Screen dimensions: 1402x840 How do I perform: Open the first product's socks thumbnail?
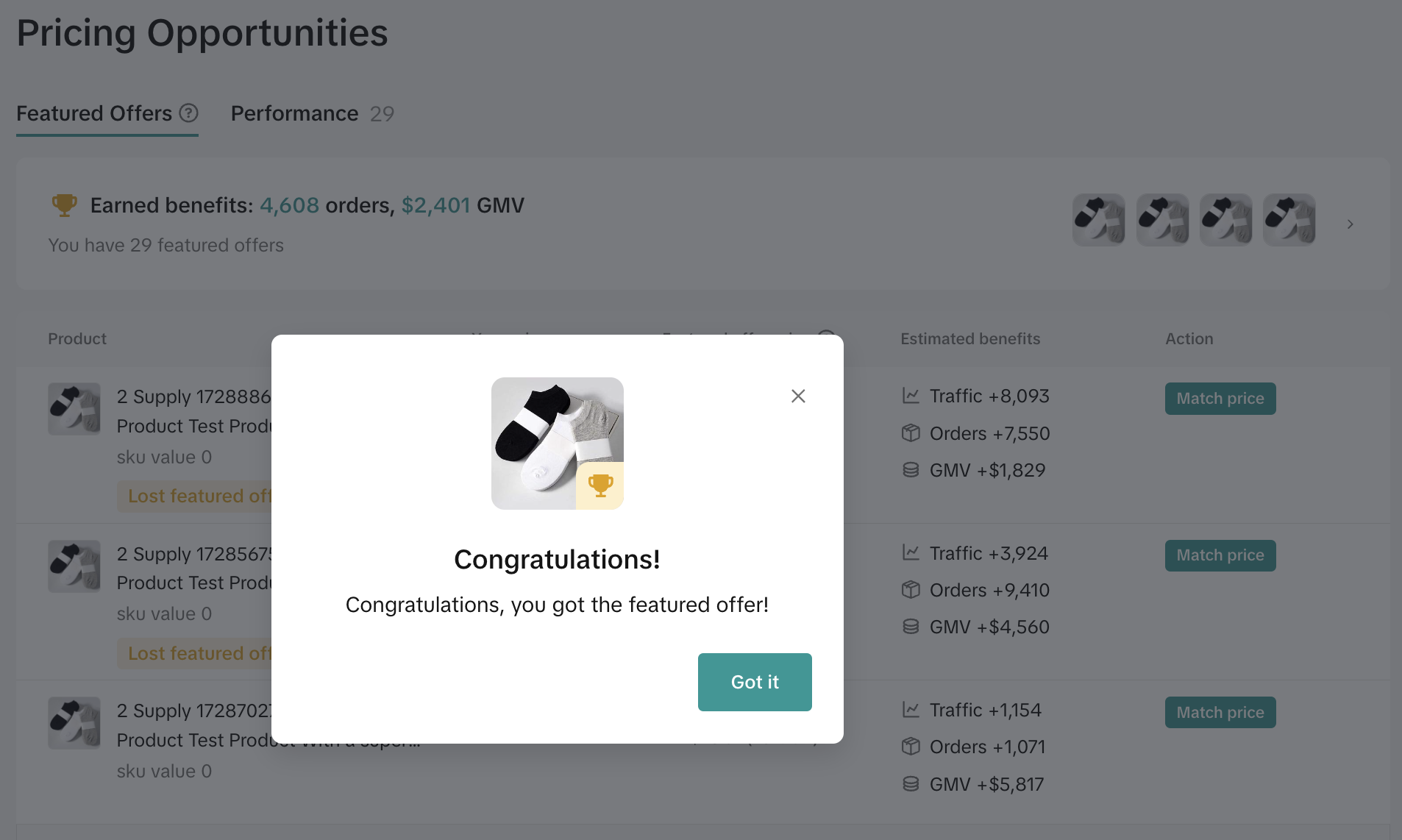point(74,409)
